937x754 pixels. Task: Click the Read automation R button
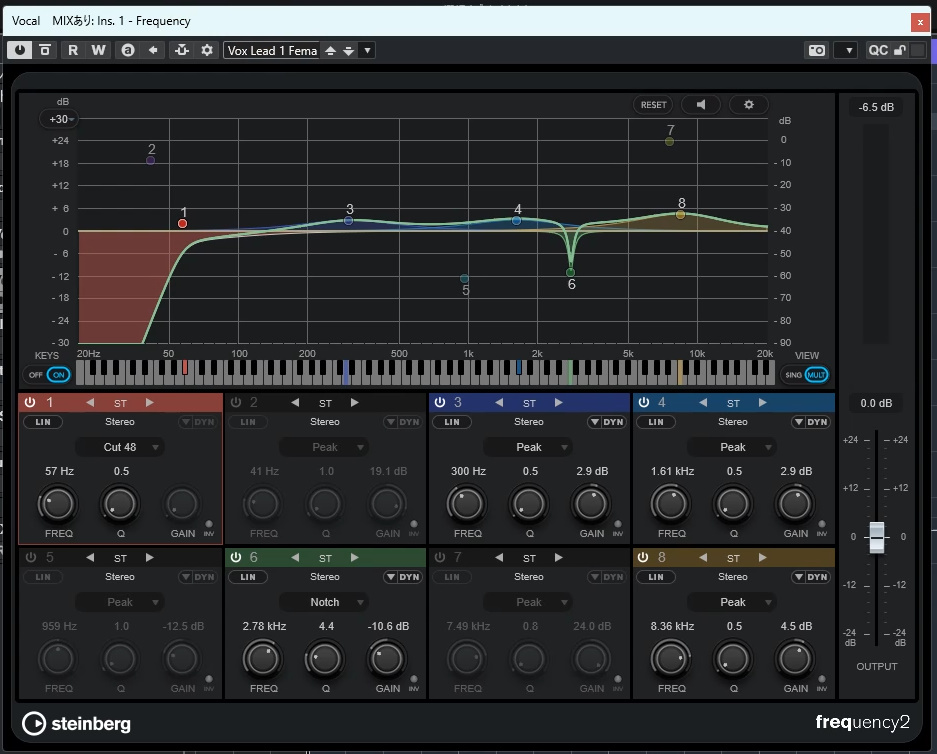coord(73,50)
